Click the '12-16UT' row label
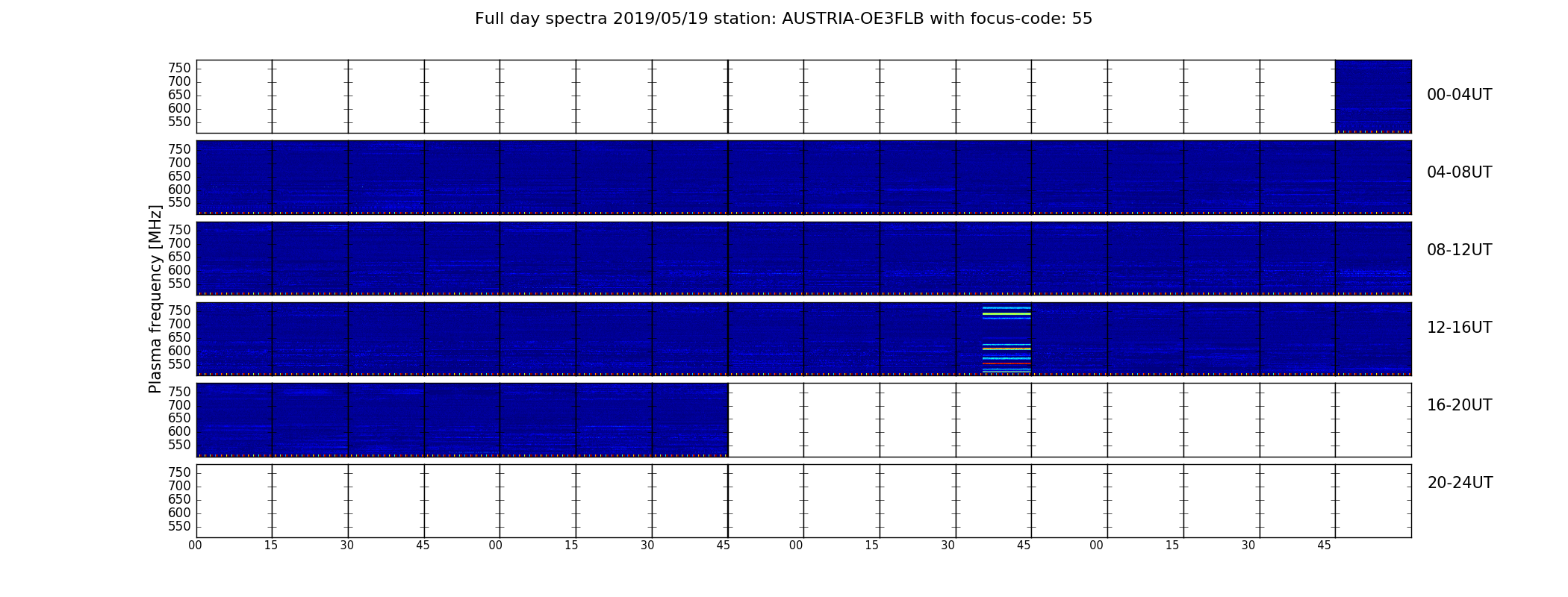This screenshot has width=1568, height=597. click(1459, 328)
